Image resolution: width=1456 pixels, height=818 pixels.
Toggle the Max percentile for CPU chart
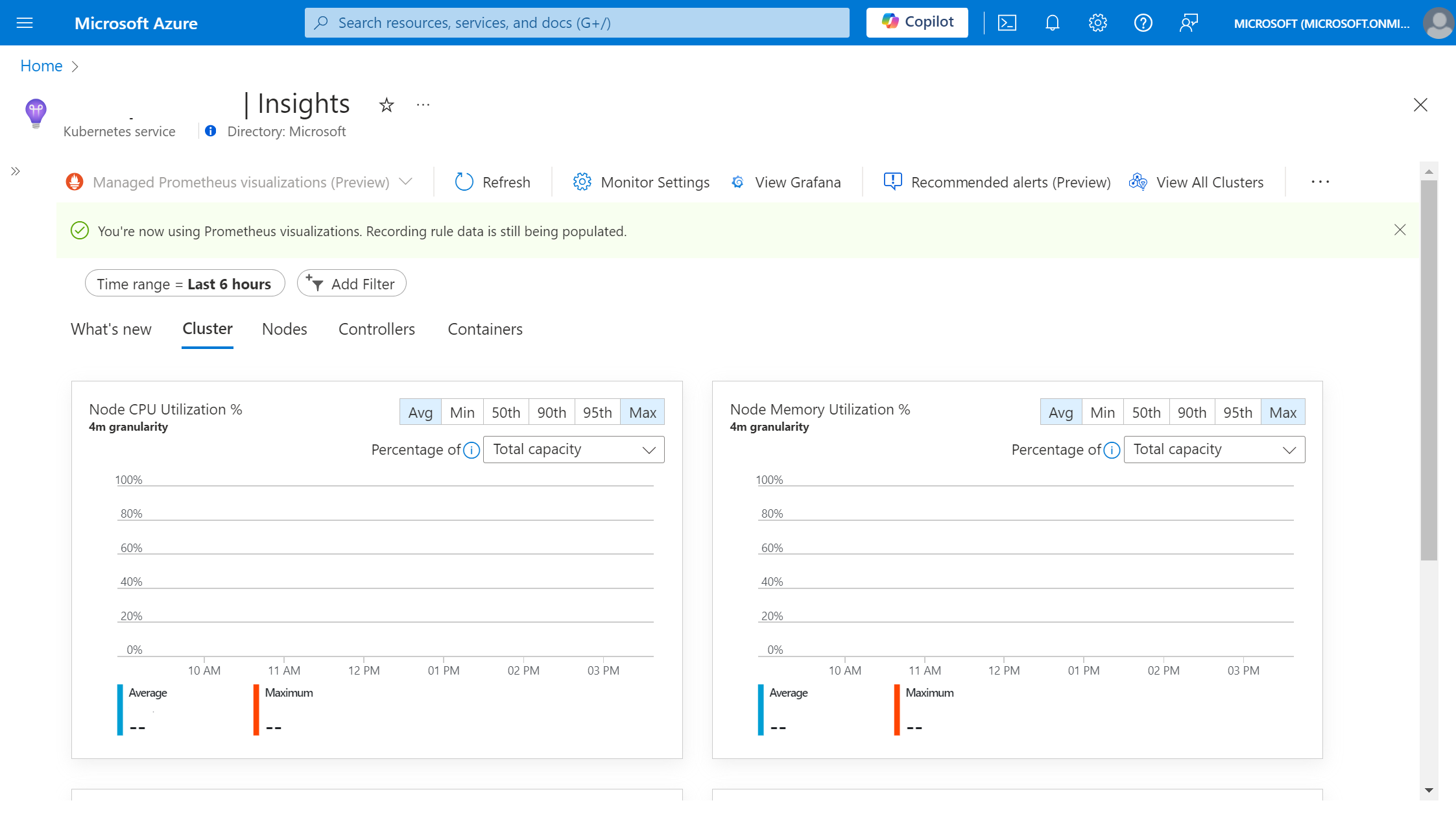pyautogui.click(x=642, y=412)
